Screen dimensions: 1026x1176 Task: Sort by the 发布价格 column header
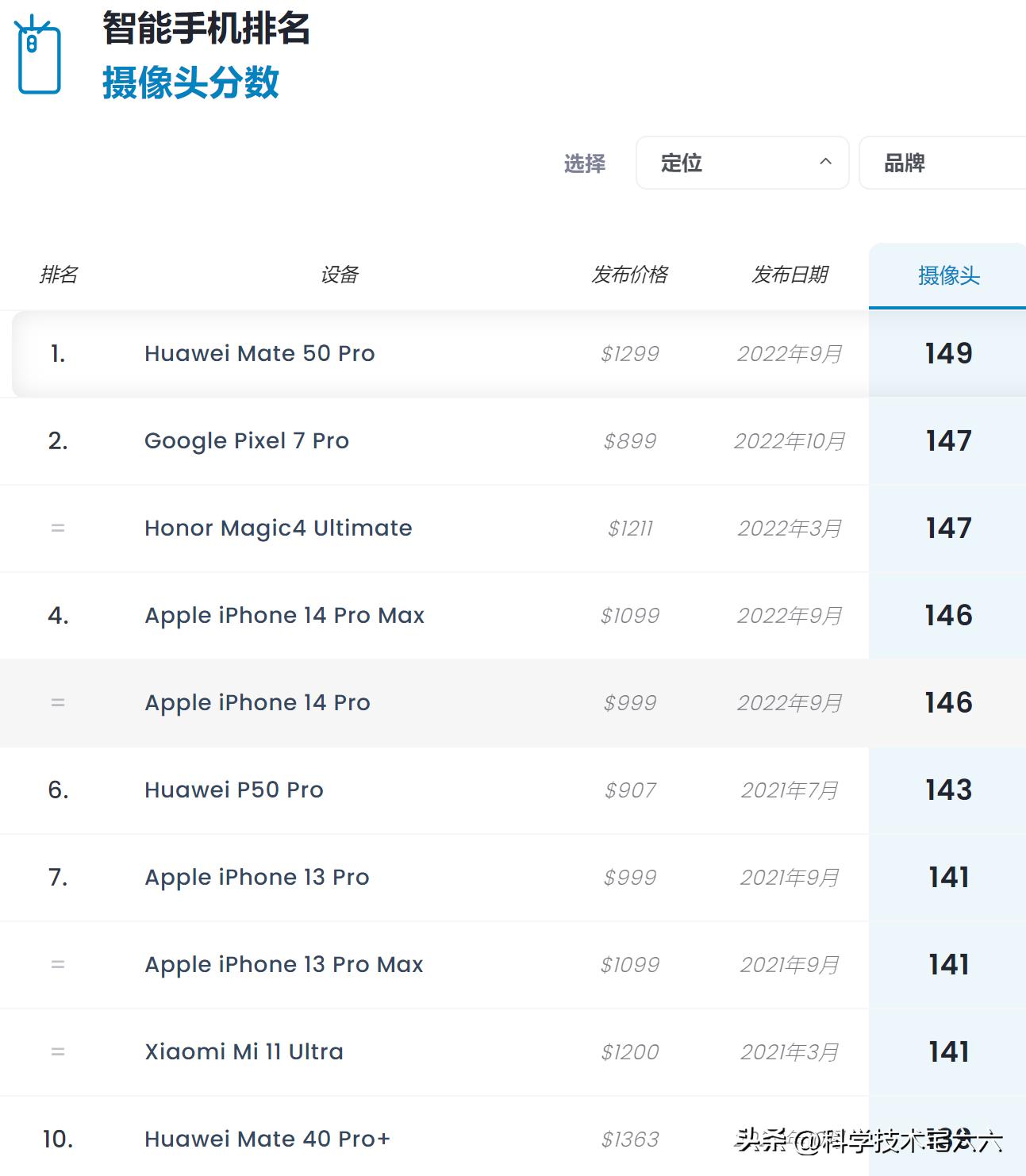631,275
